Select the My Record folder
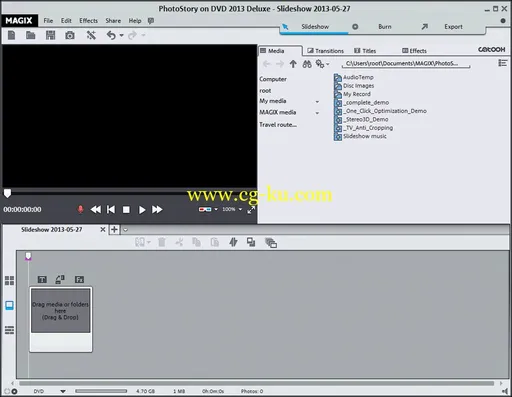The height and width of the screenshot is (397, 512). click(x=352, y=94)
